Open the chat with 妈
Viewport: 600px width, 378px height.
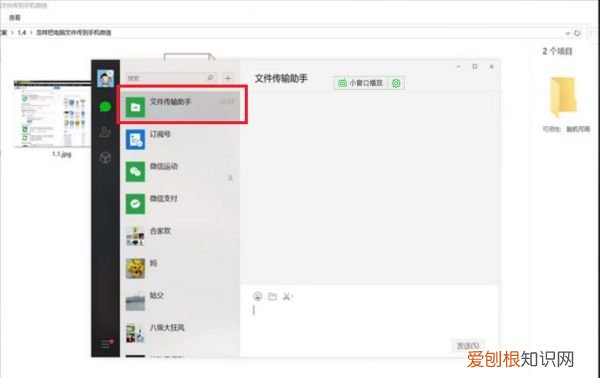click(x=180, y=268)
